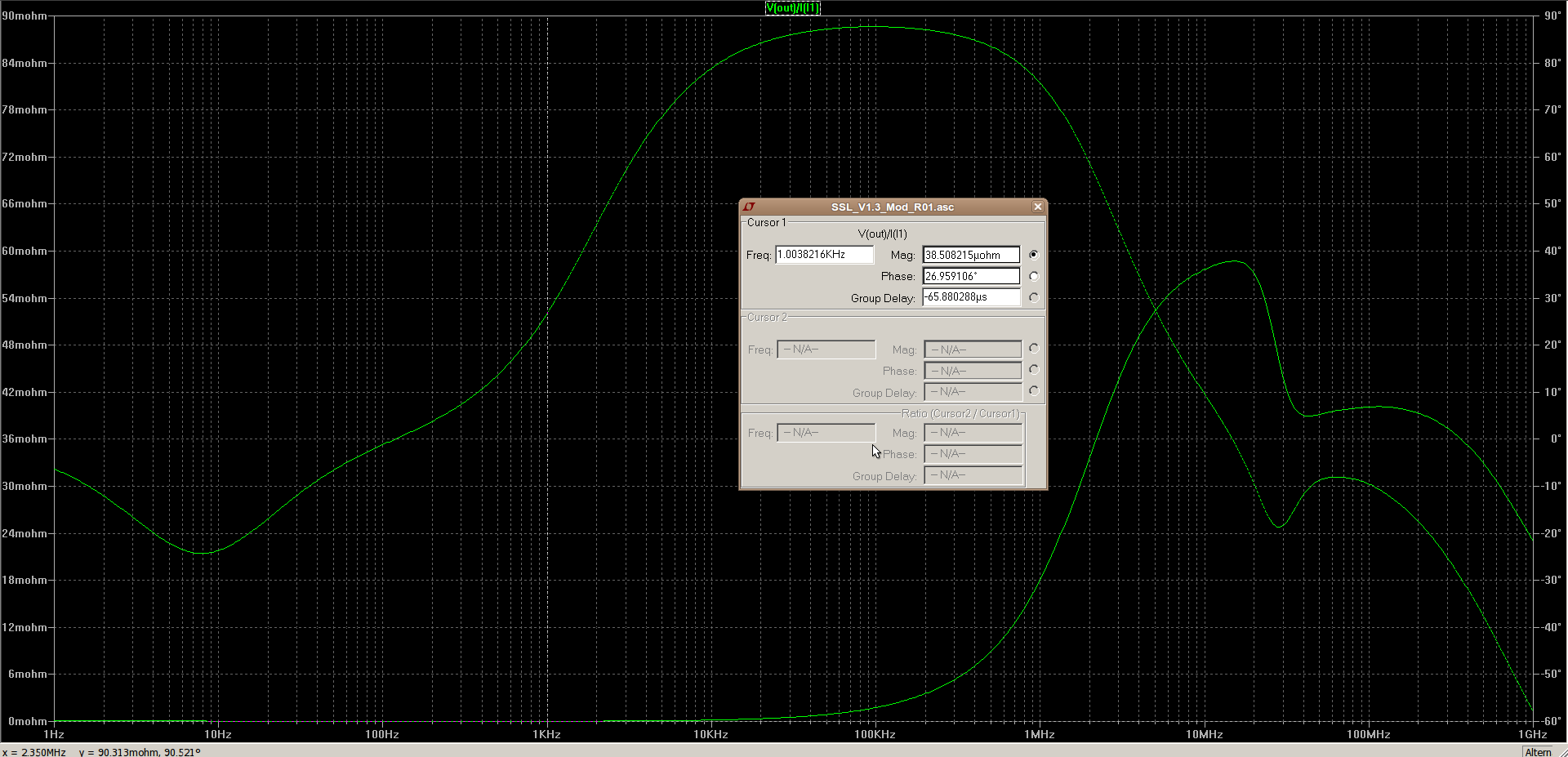Click the 1KHz frequency axis label
The image size is (1568, 757).
(546, 734)
